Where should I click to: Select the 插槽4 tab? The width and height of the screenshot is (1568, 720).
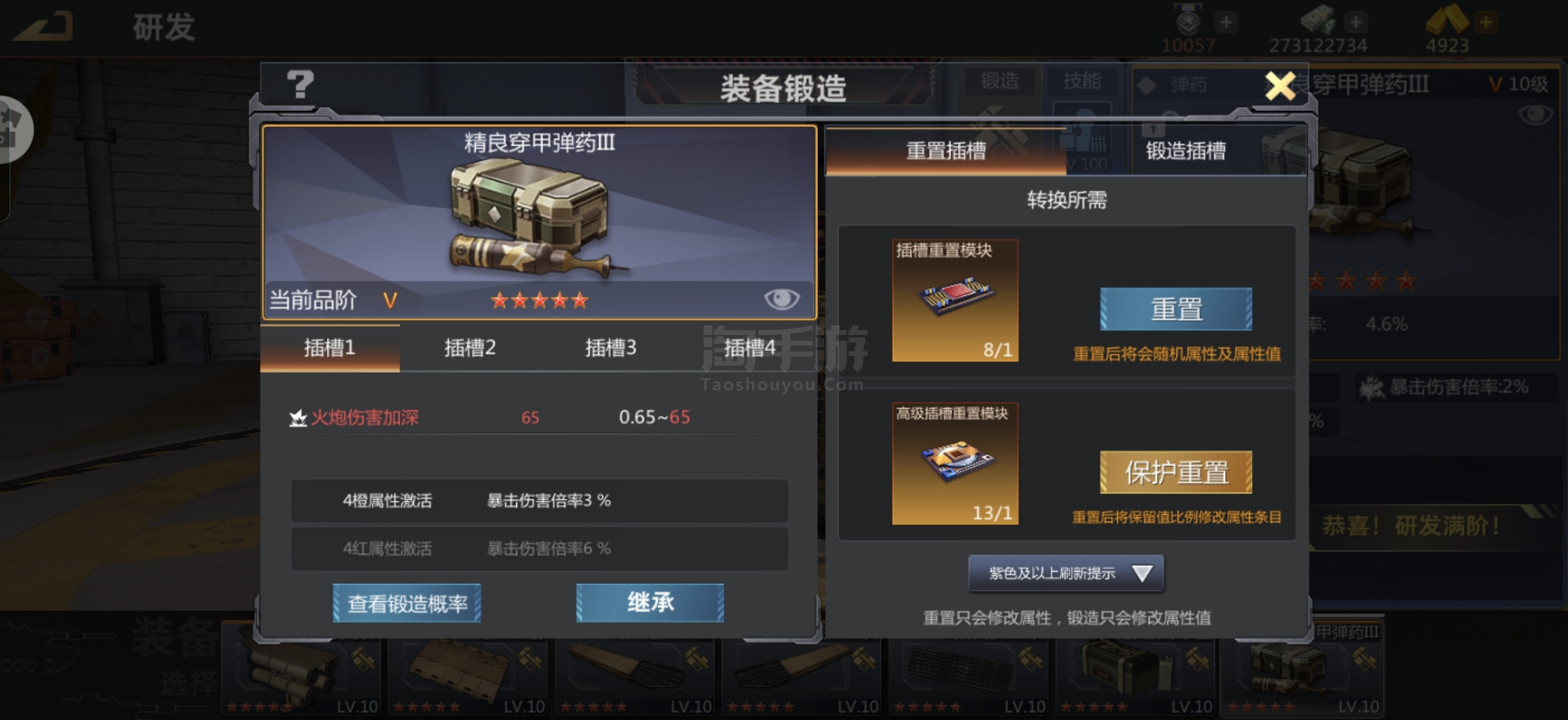coord(749,348)
